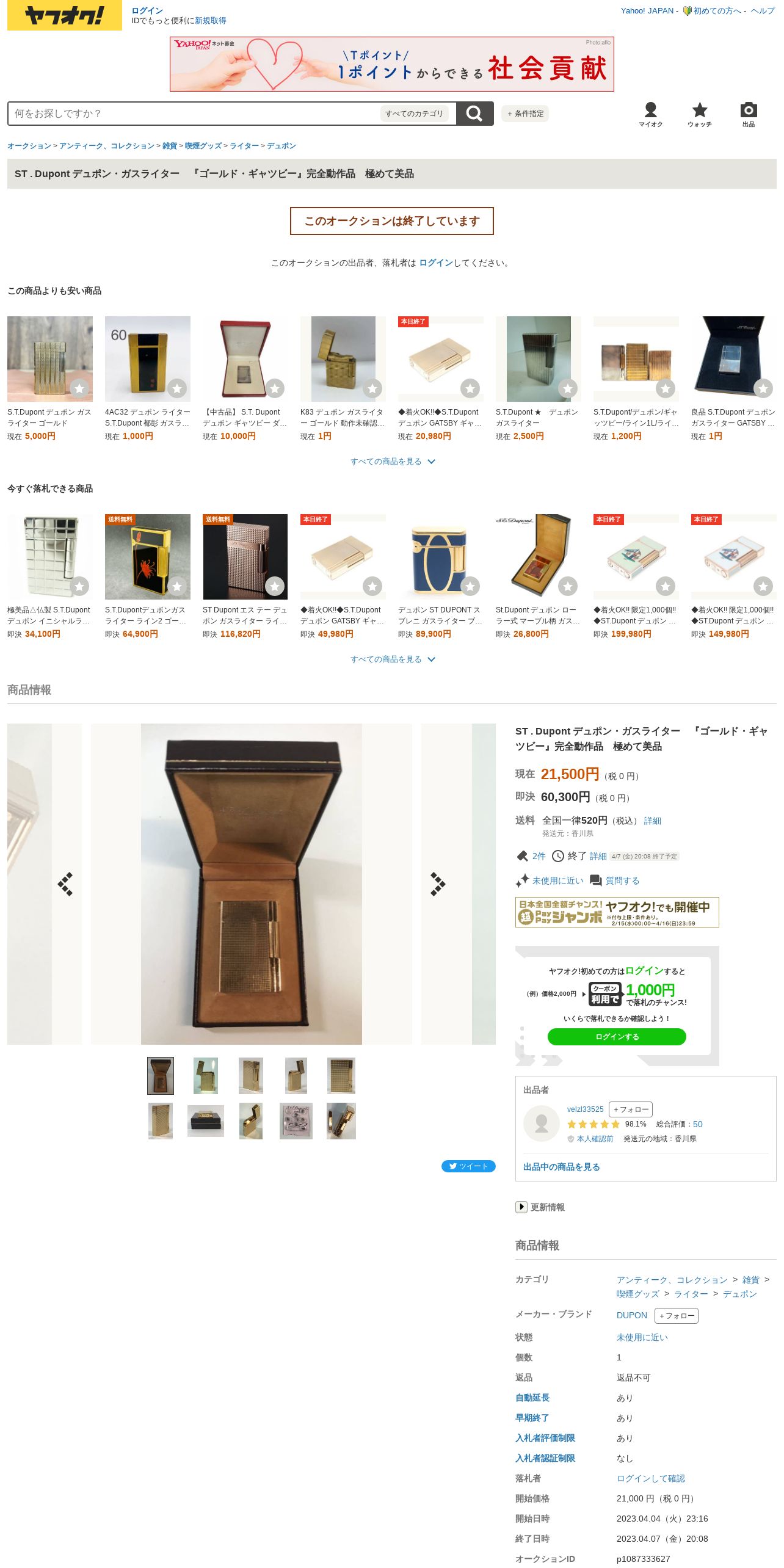Screen dimensions: 784x1568
Task: Open the すべてのカテゴリ category dropdown
Action: 414,114
